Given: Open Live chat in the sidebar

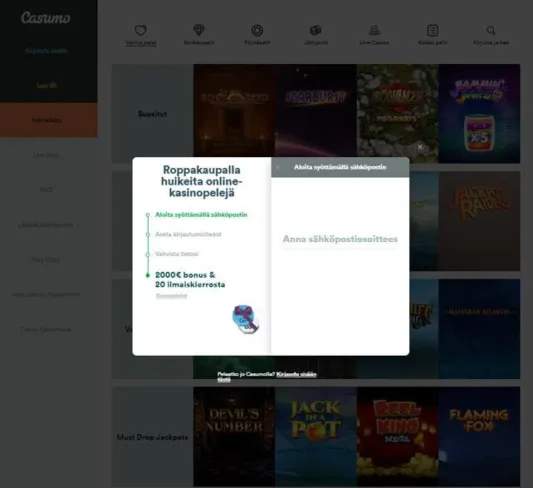Looking at the screenshot, I should tap(46, 155).
